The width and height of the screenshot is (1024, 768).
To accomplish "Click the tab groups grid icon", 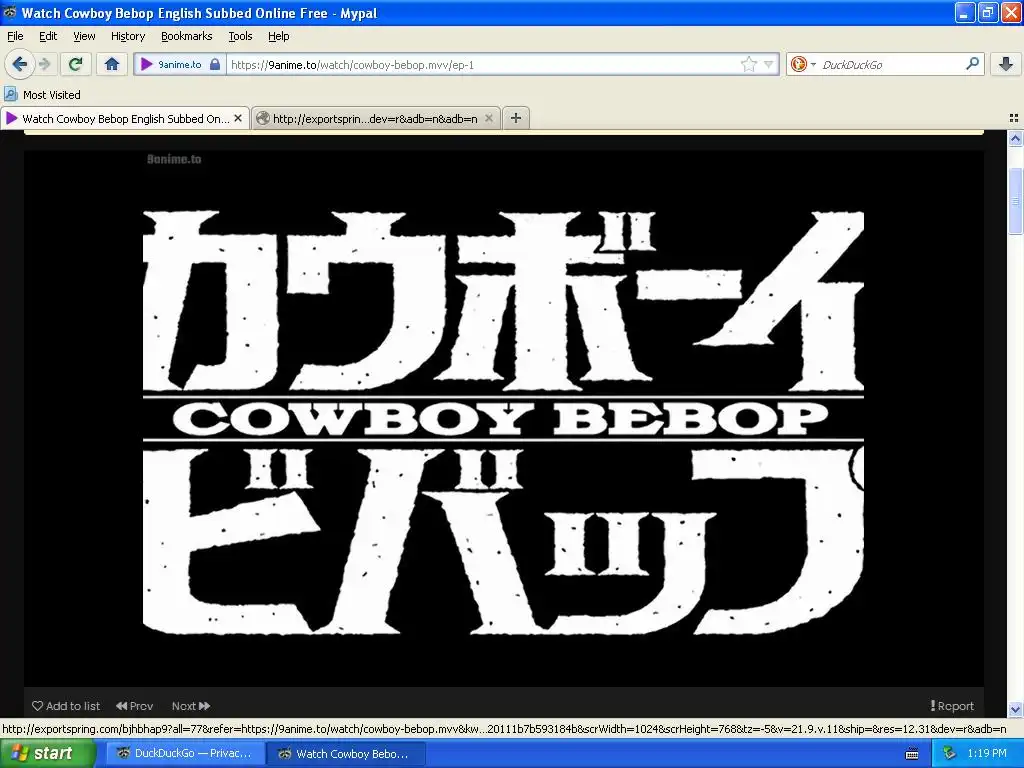I will (x=1014, y=118).
